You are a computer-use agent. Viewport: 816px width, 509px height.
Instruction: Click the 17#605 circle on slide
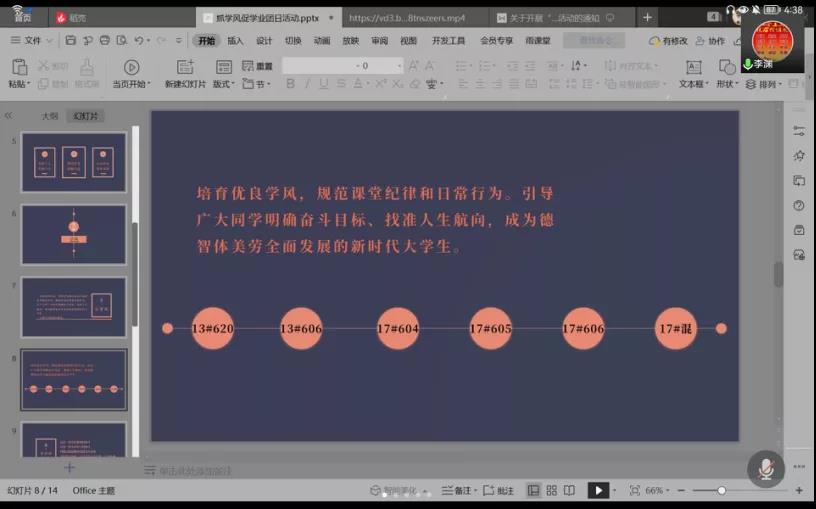pyautogui.click(x=491, y=328)
